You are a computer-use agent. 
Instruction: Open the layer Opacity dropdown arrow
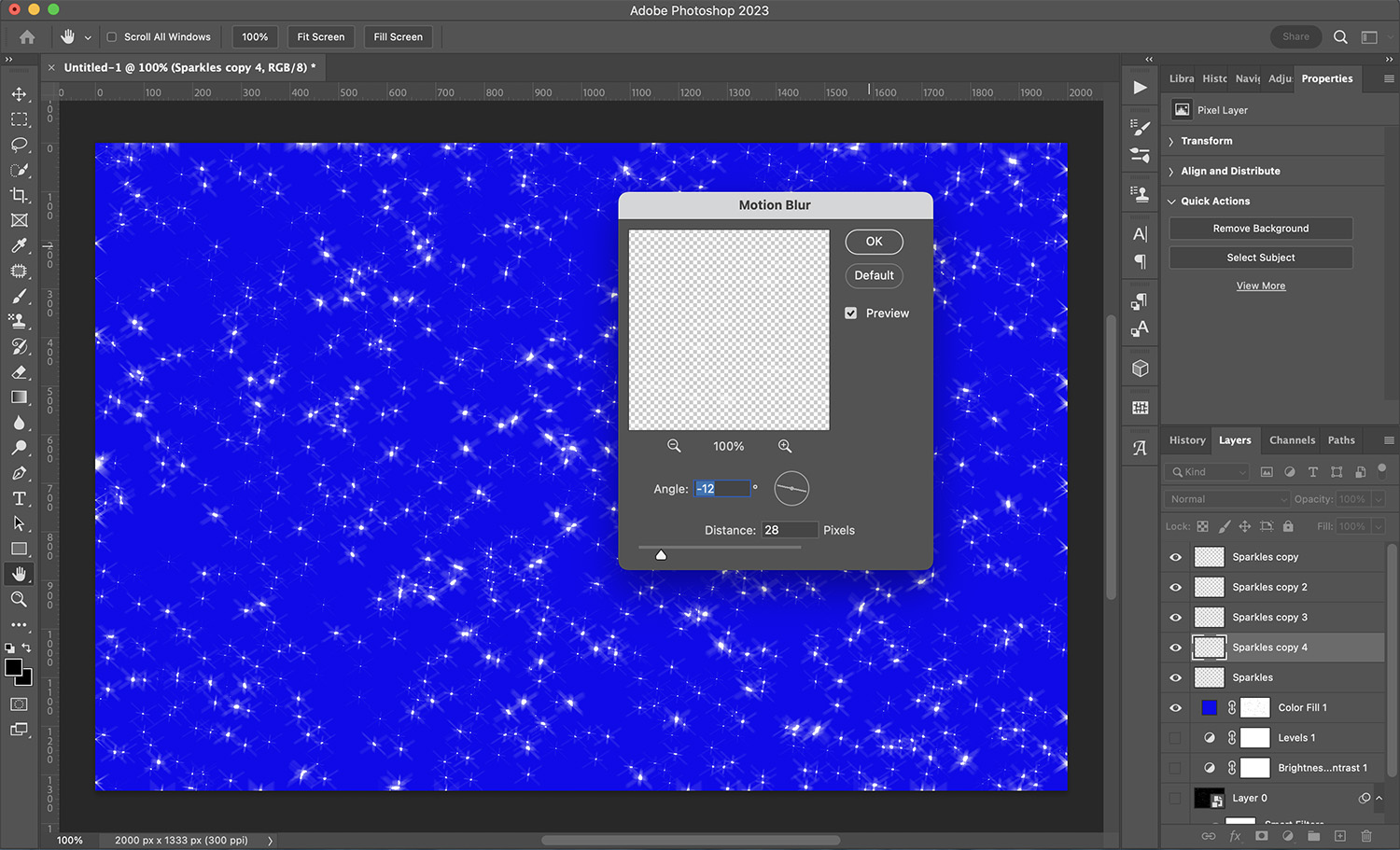click(x=1378, y=499)
